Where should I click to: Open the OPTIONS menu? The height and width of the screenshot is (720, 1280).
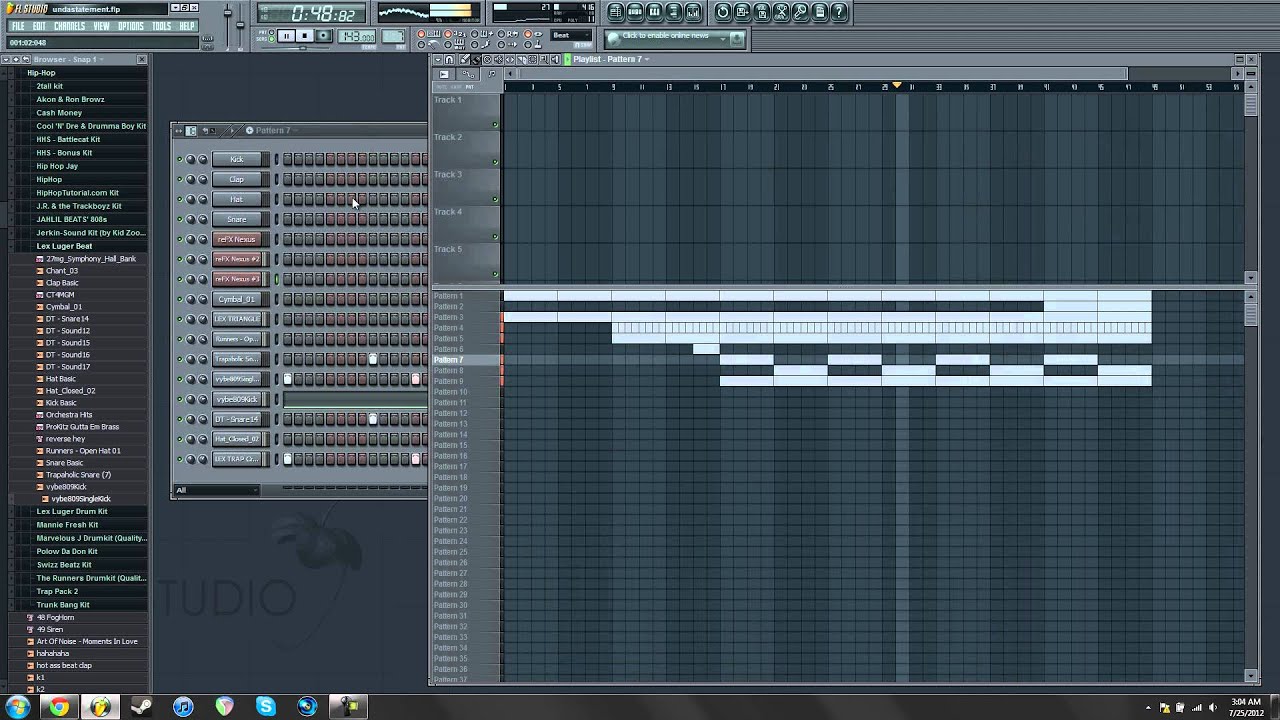(131, 26)
